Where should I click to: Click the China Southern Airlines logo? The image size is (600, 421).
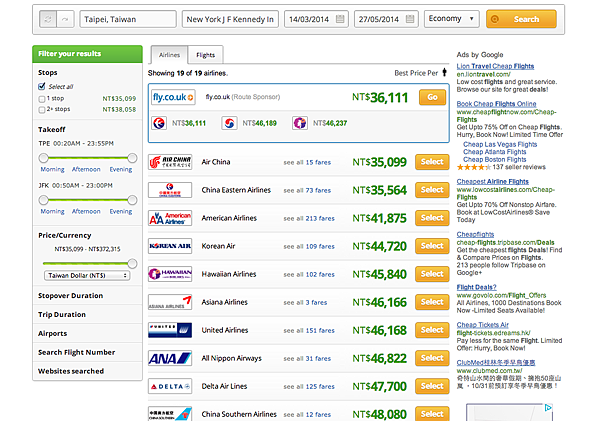[170, 414]
